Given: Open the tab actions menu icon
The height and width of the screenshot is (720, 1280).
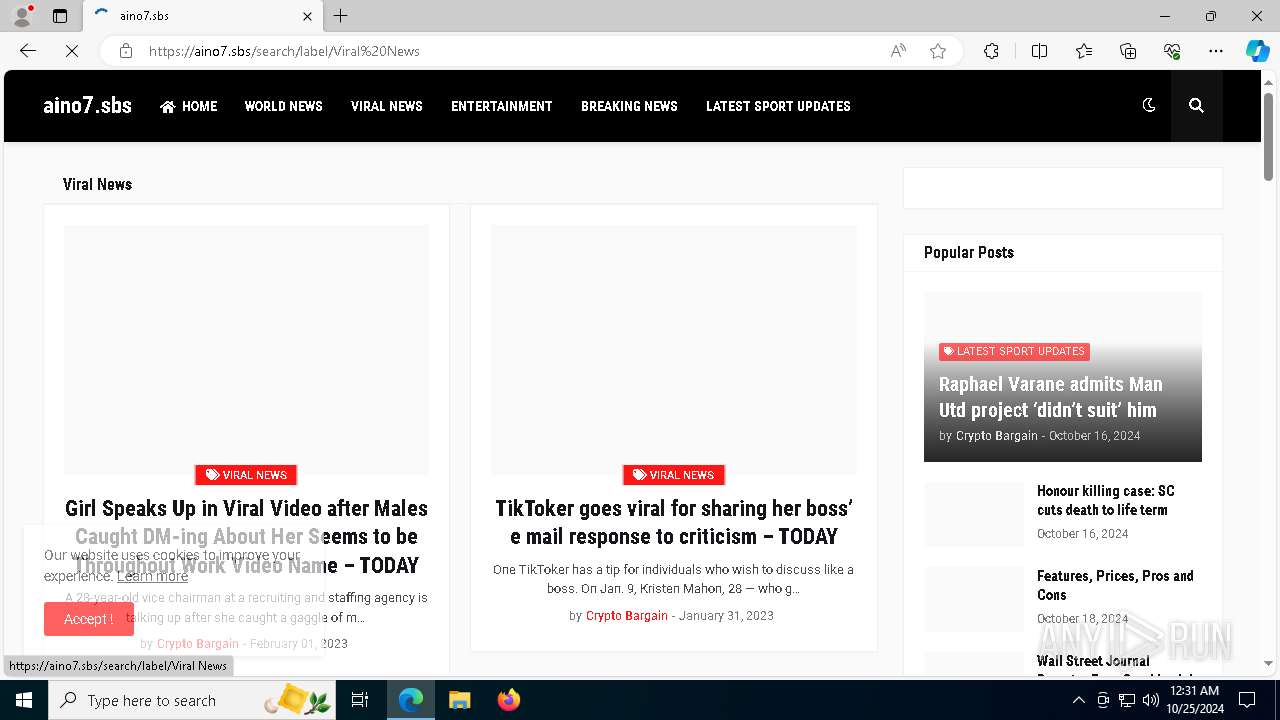Looking at the screenshot, I should point(60,16).
